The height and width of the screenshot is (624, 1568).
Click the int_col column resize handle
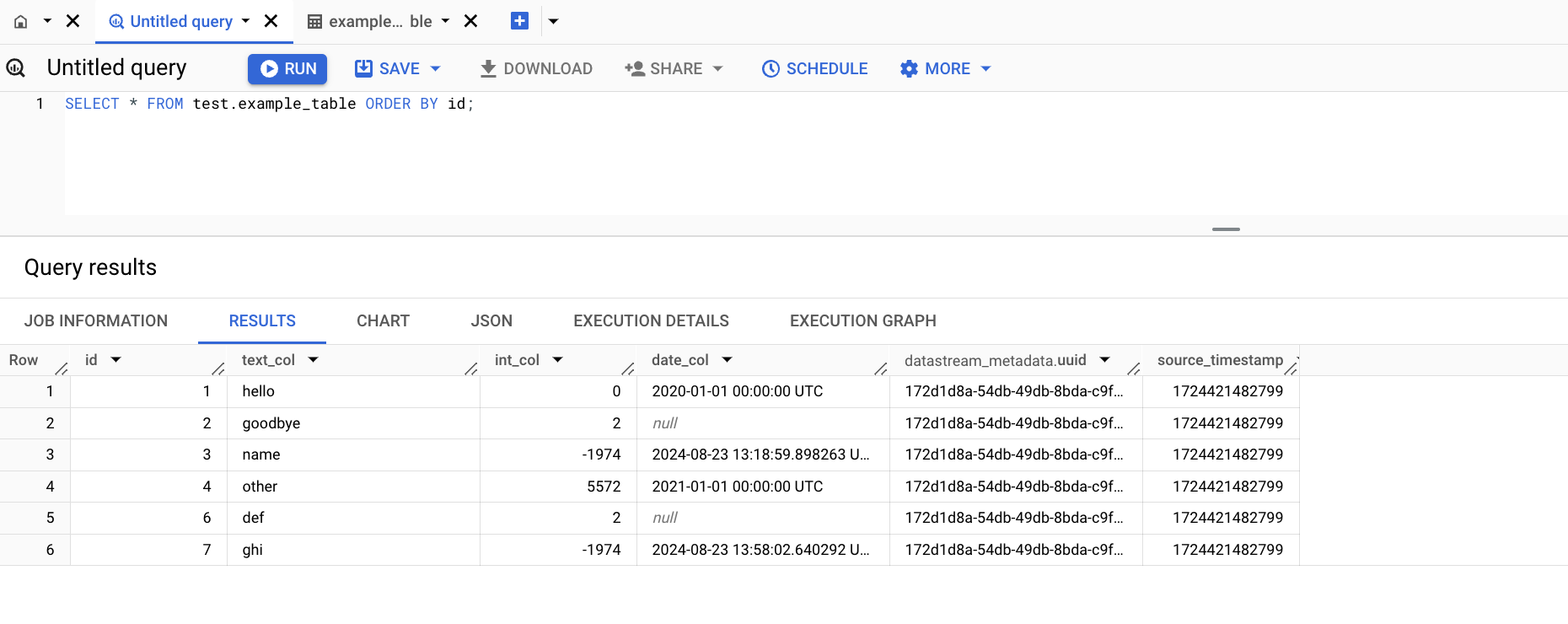pyautogui.click(x=628, y=368)
